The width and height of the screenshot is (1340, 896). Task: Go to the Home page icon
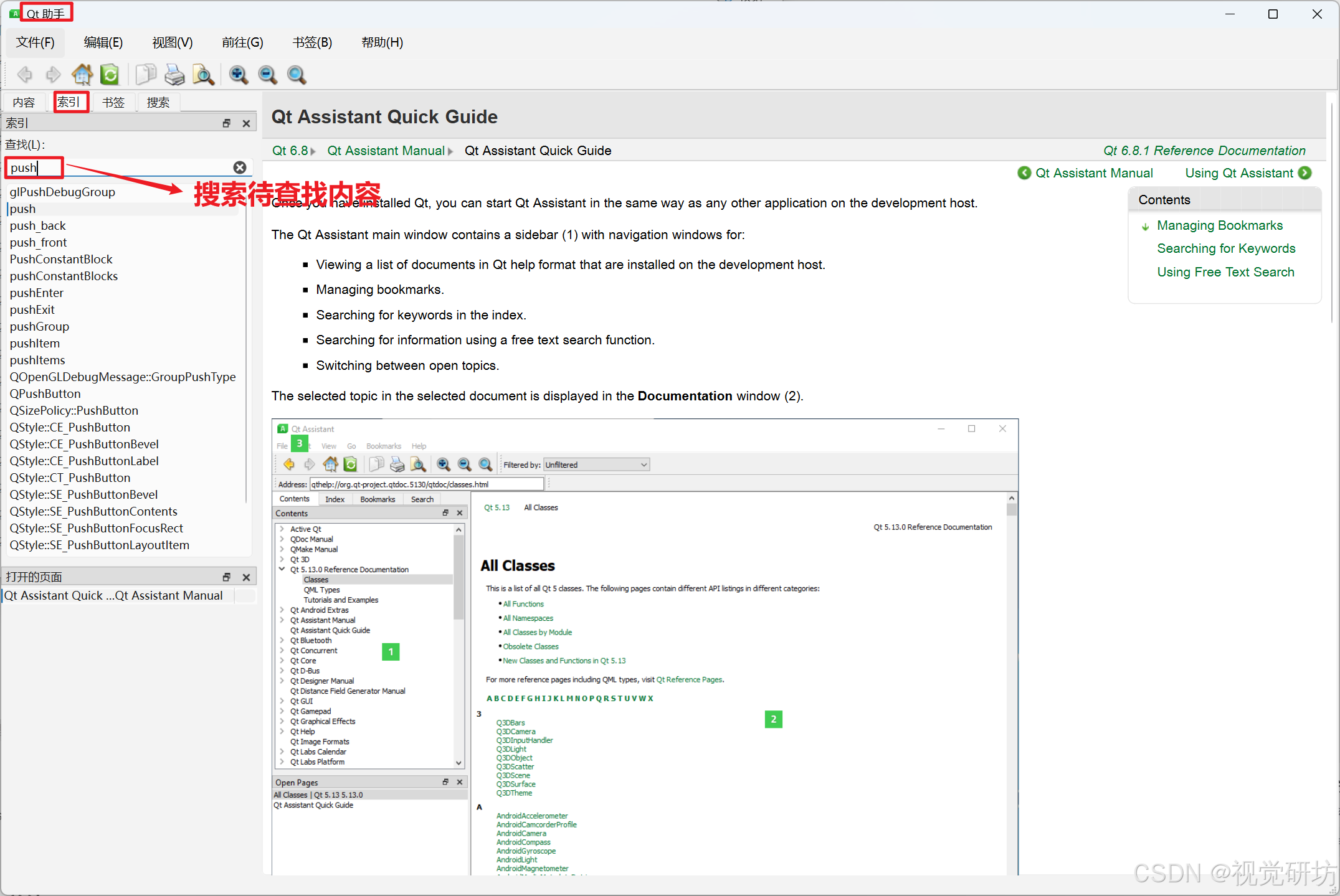(x=82, y=75)
